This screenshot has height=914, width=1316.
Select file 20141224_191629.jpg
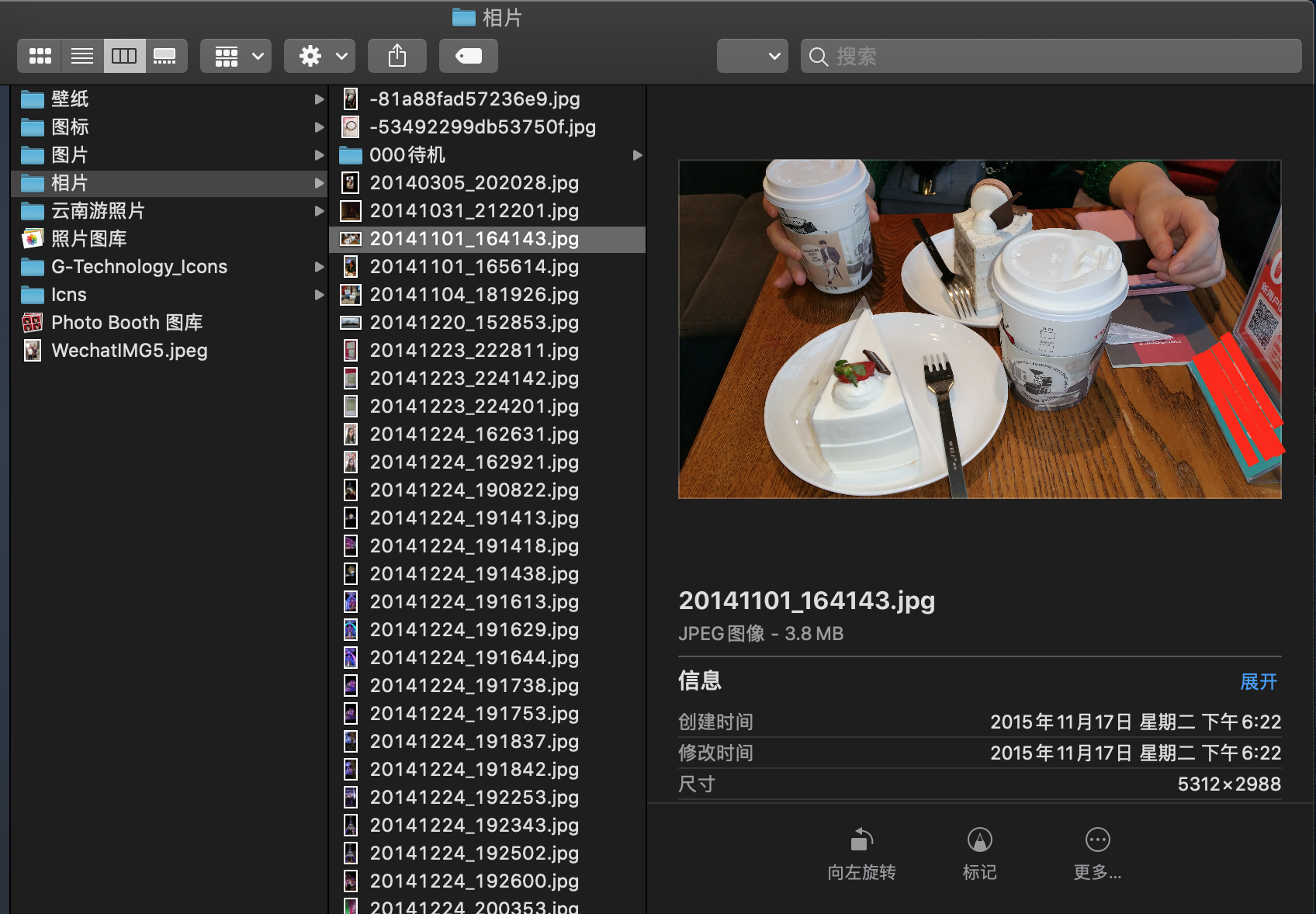487,630
